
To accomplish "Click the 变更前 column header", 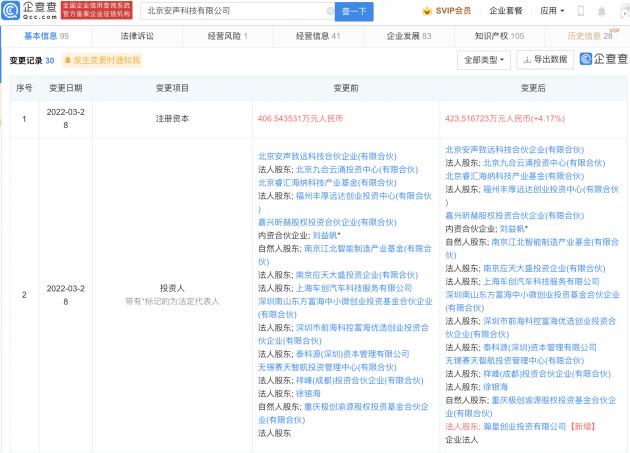I will point(346,88).
